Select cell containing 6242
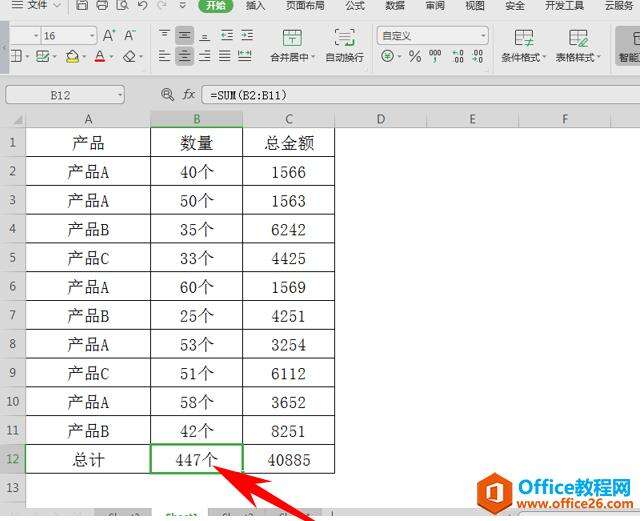The width and height of the screenshot is (640, 521). [x=289, y=229]
